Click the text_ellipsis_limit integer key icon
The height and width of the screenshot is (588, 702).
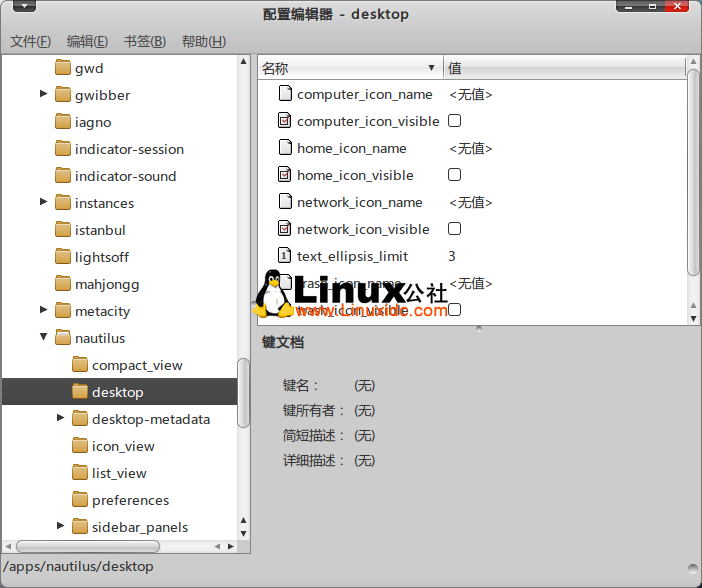(285, 256)
